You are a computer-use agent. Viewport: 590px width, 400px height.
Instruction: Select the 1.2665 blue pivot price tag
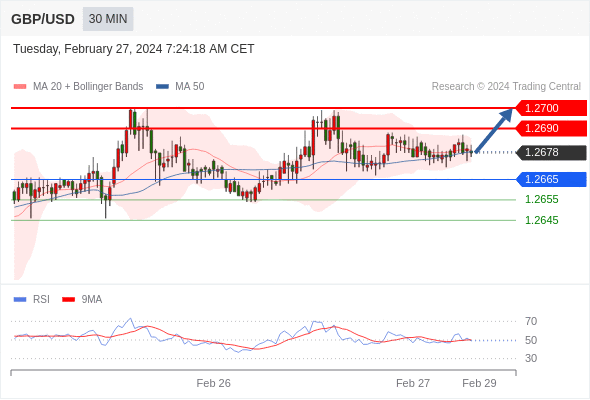pyautogui.click(x=551, y=179)
